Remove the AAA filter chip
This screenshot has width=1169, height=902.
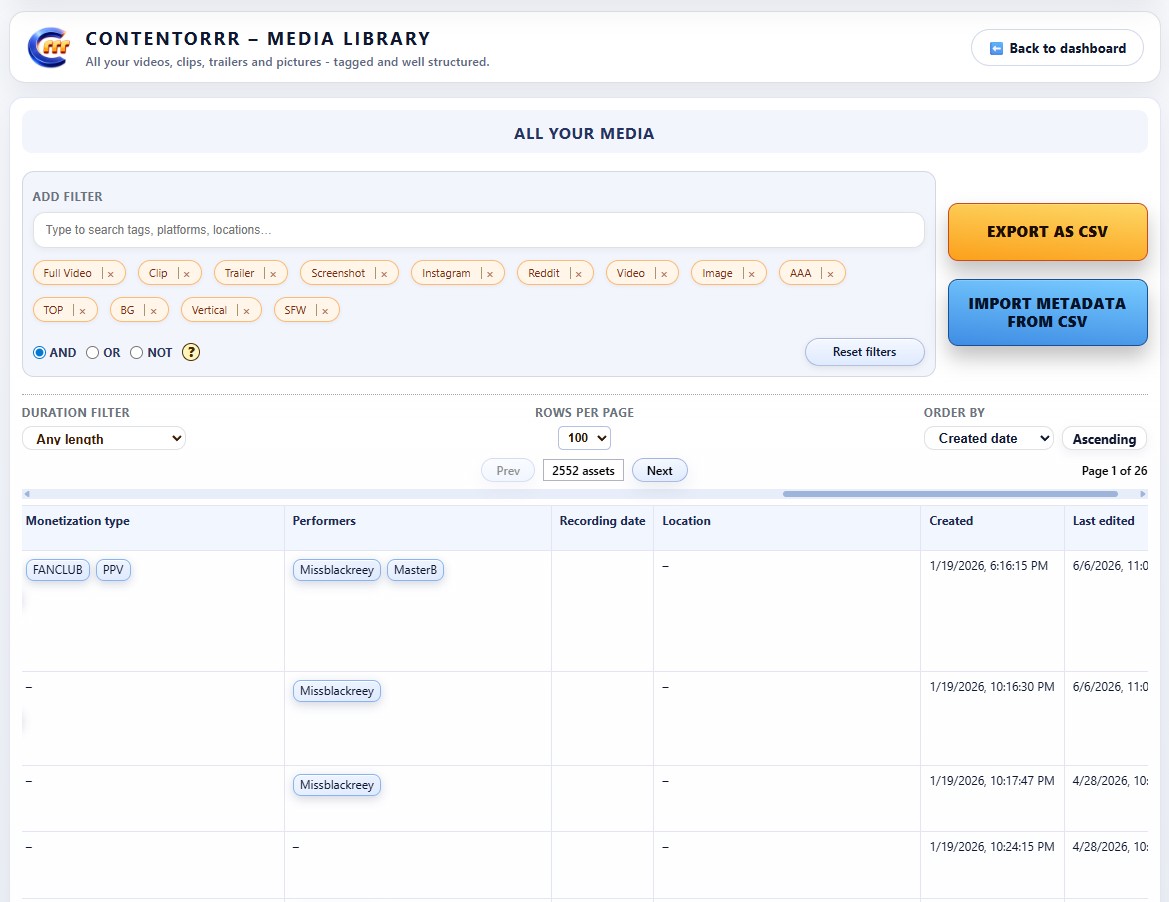tap(830, 274)
